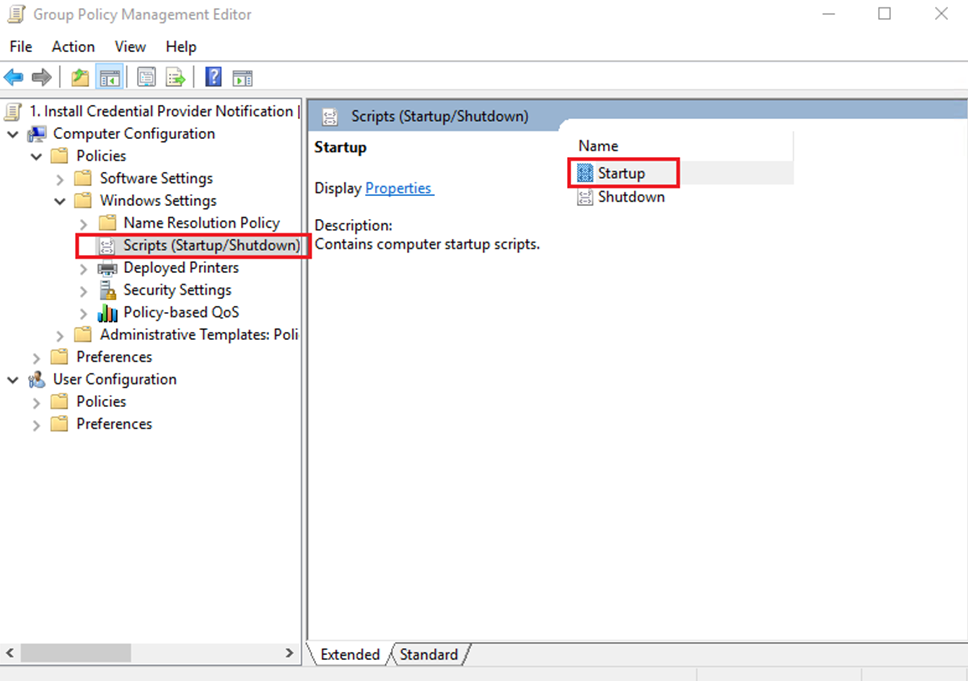Click tree pane horizontal scrollbar left arrow
This screenshot has height=681, width=968.
(10, 653)
